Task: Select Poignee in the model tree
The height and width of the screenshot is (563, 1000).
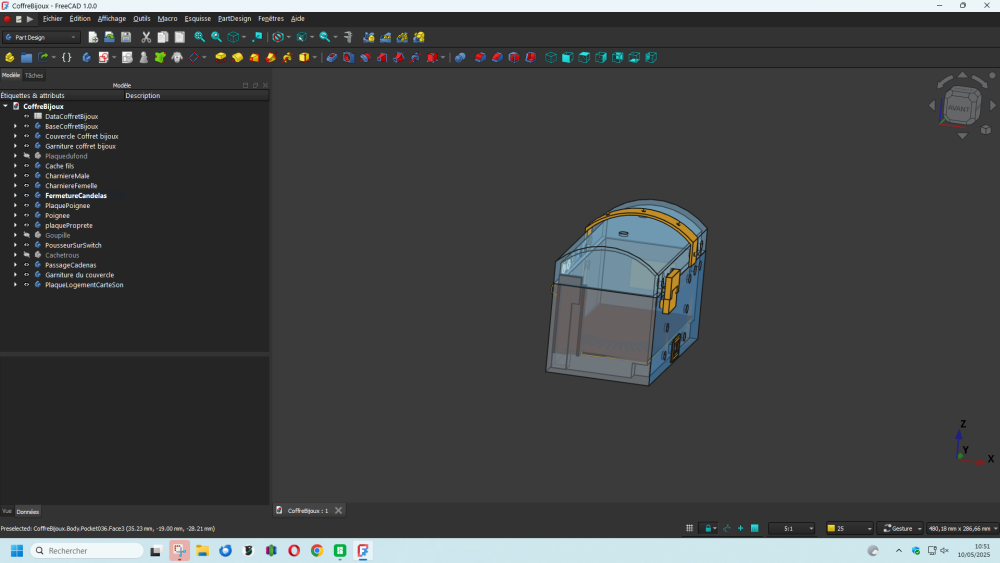Action: (57, 215)
